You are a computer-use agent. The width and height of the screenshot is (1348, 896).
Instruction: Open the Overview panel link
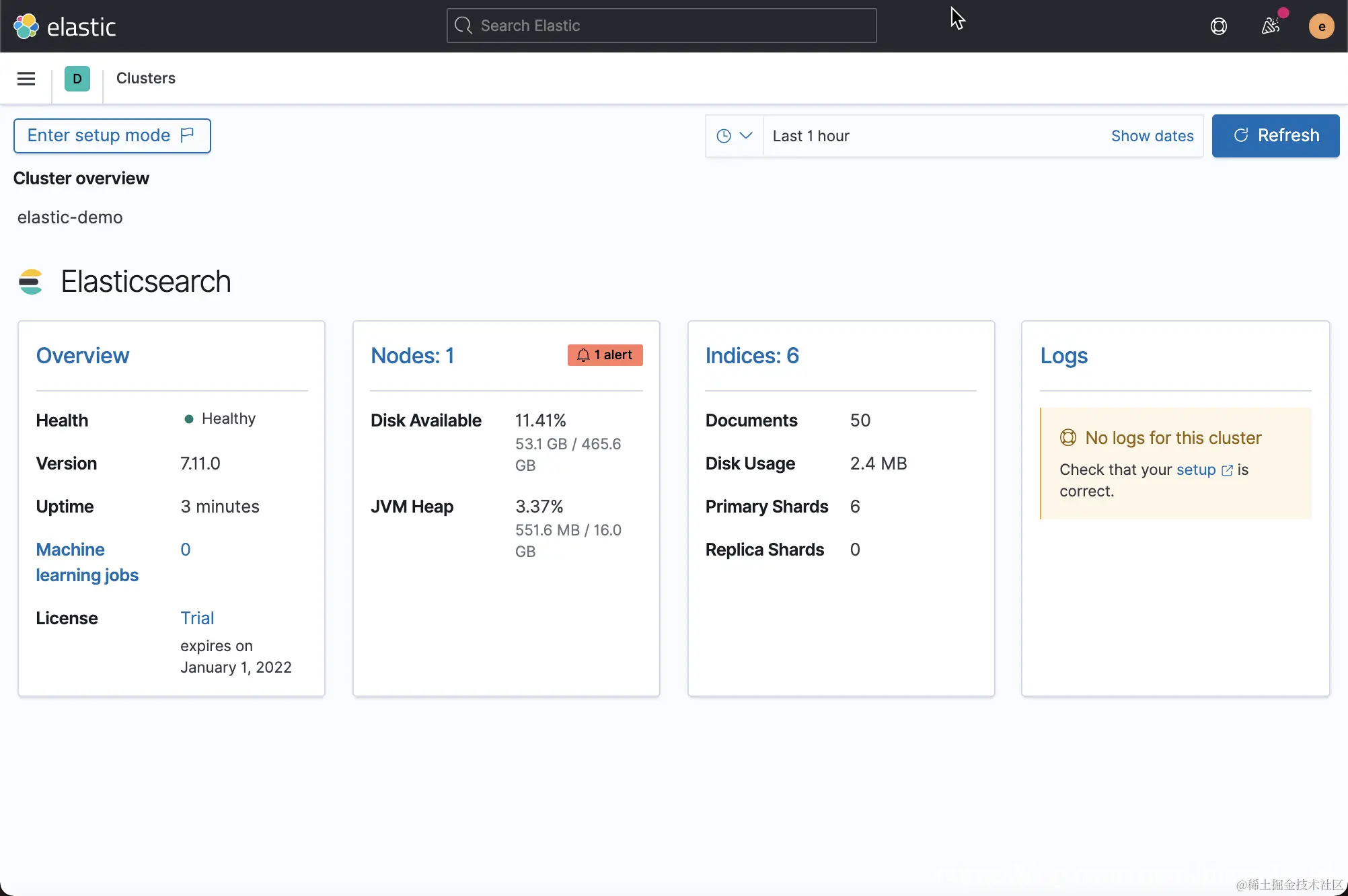(82, 356)
